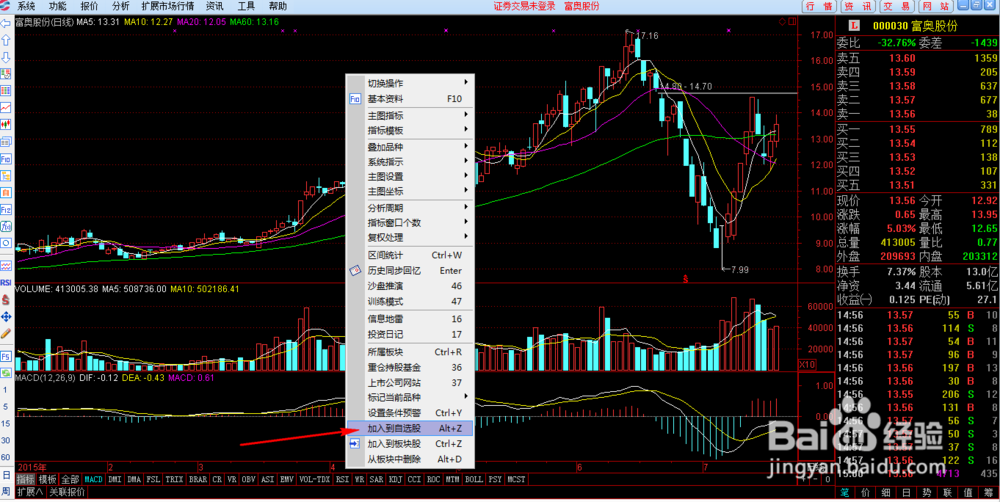Click the 交易 button at top right

tap(896, 6)
